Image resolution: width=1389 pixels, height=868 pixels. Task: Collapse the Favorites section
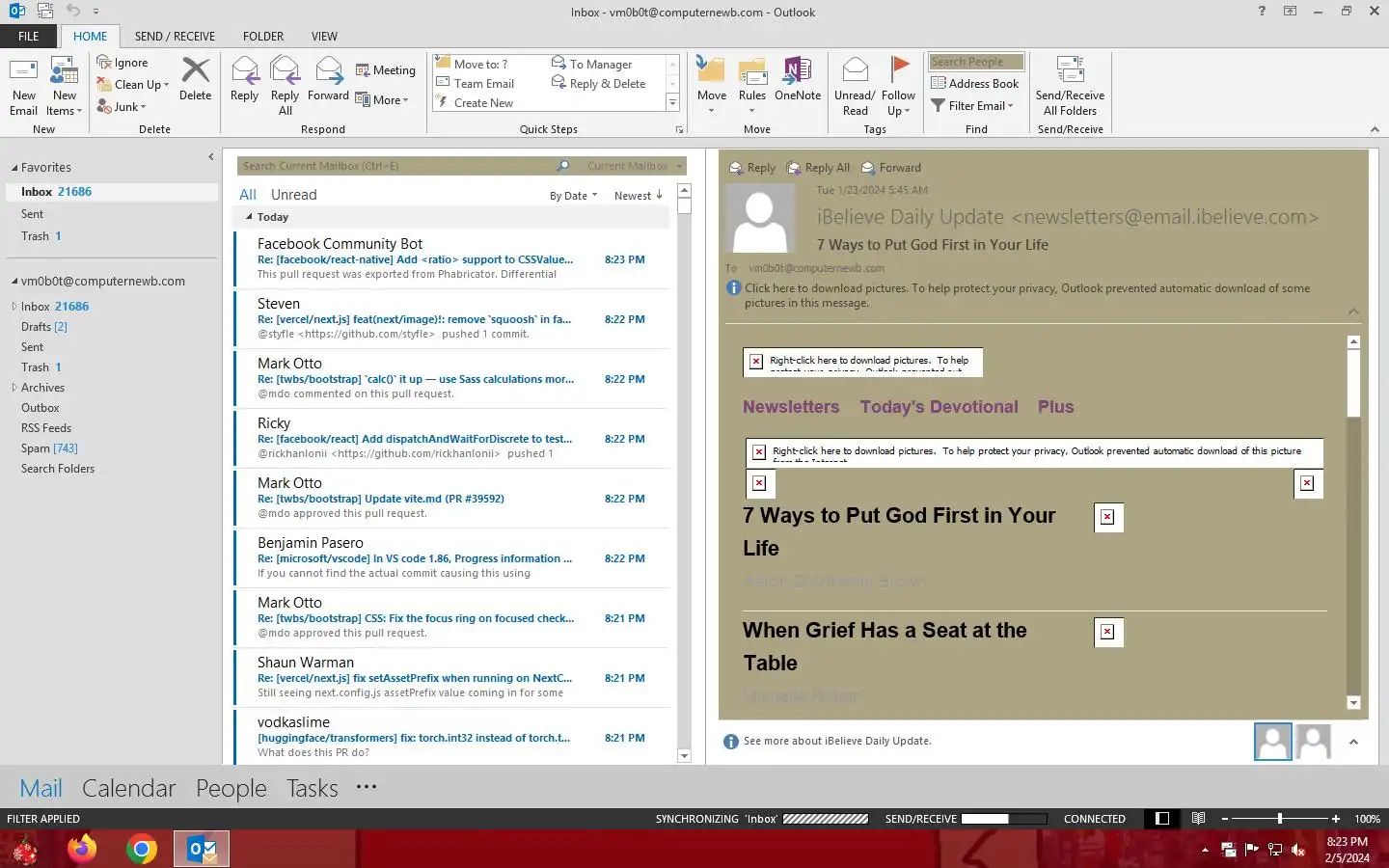(14, 168)
